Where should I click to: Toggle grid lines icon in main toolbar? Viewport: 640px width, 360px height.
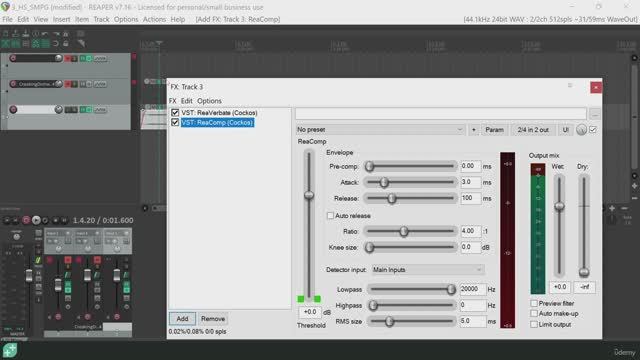(x=45, y=43)
